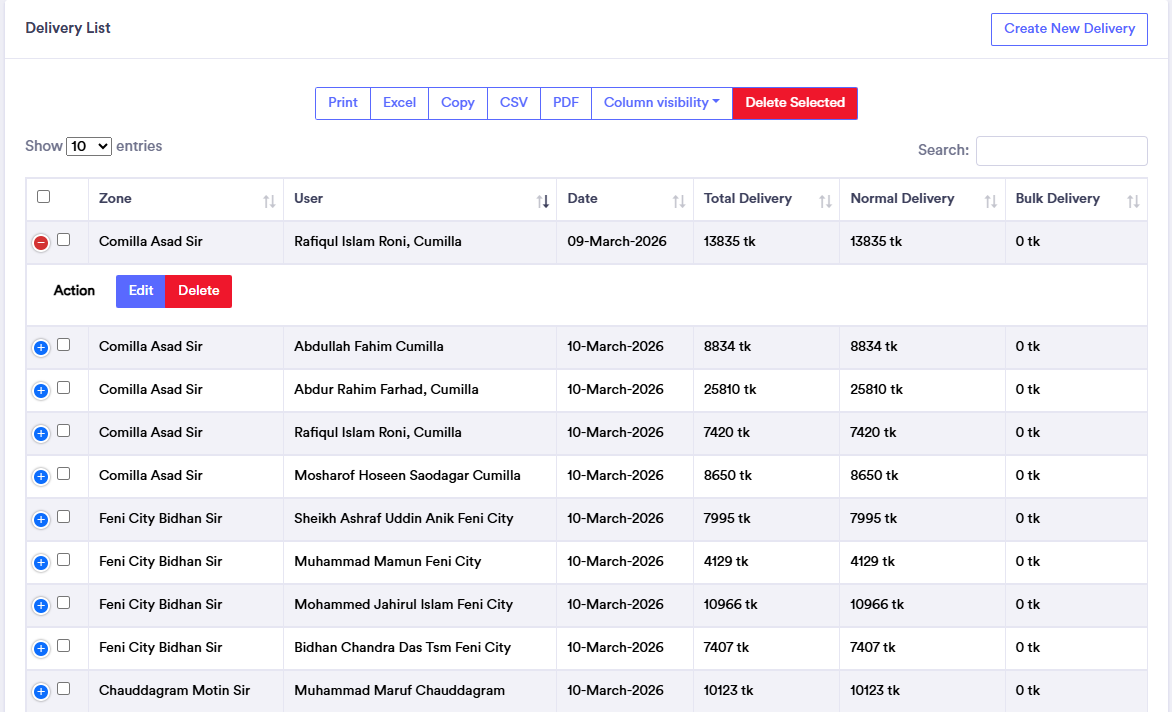This screenshot has height=712, width=1172.
Task: Check the box for Abdur Rahim Farhad
Action: point(64,388)
